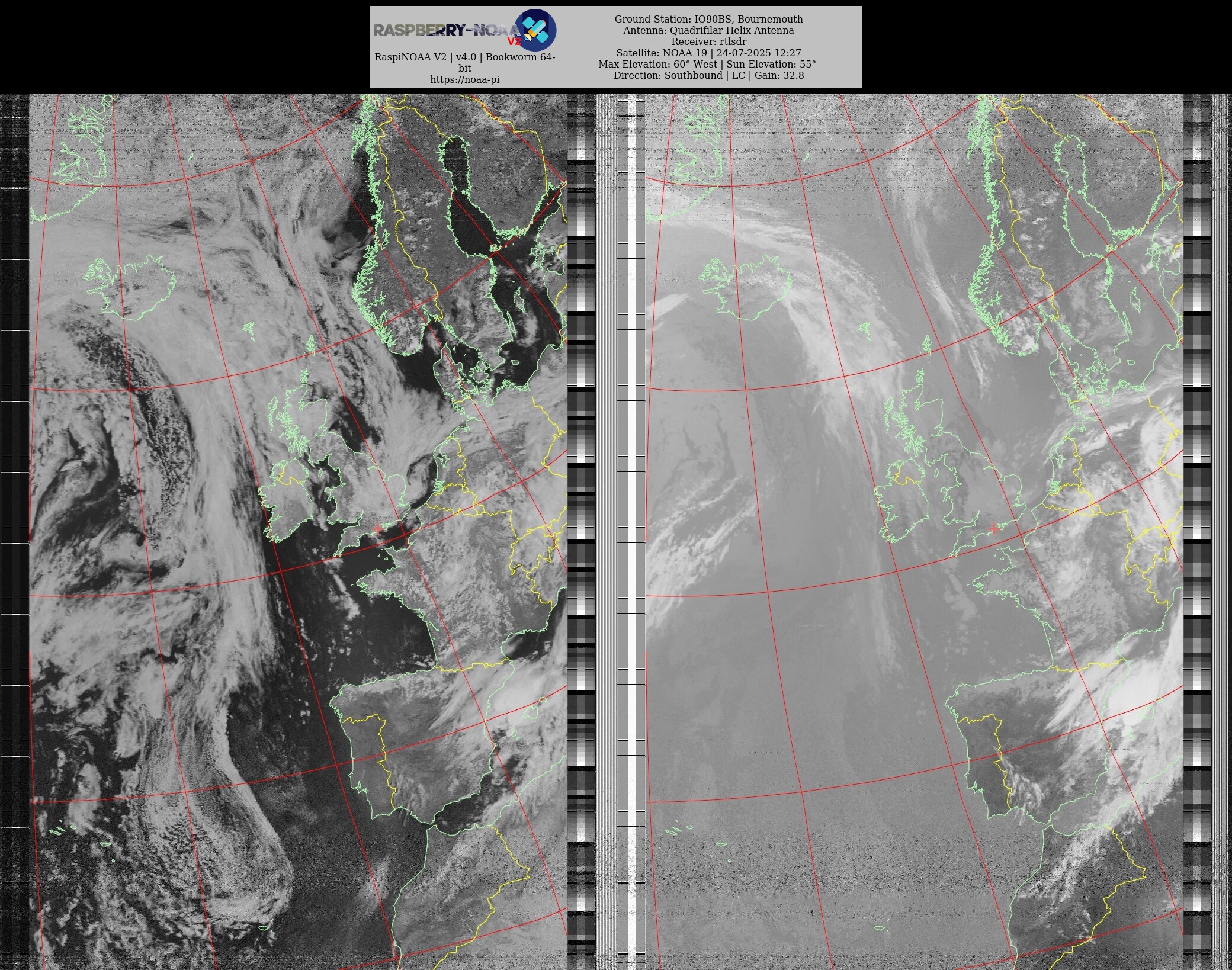Click the red ground station cross in the right infrared image

point(994,528)
